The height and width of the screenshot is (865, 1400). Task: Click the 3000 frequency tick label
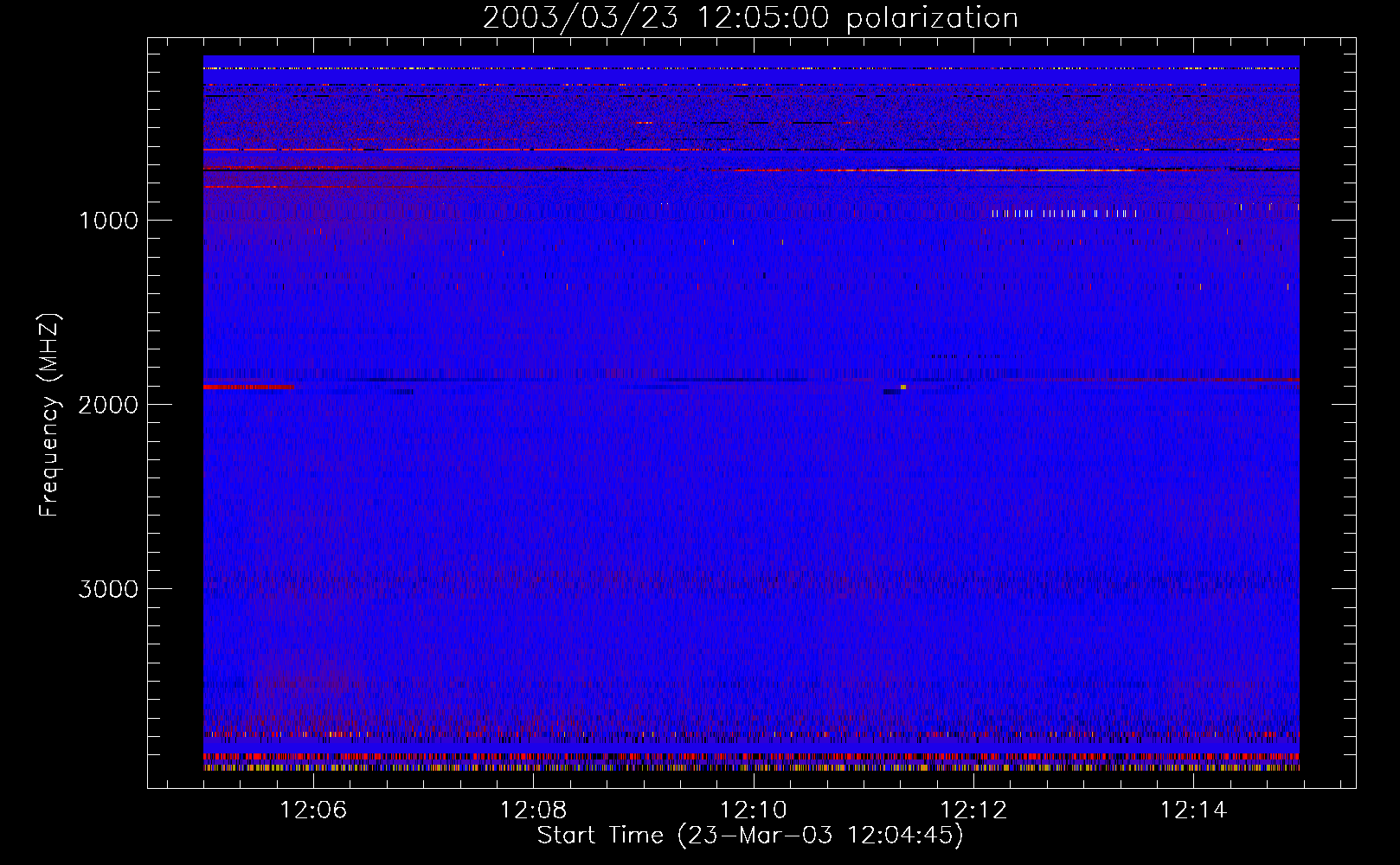click(109, 589)
